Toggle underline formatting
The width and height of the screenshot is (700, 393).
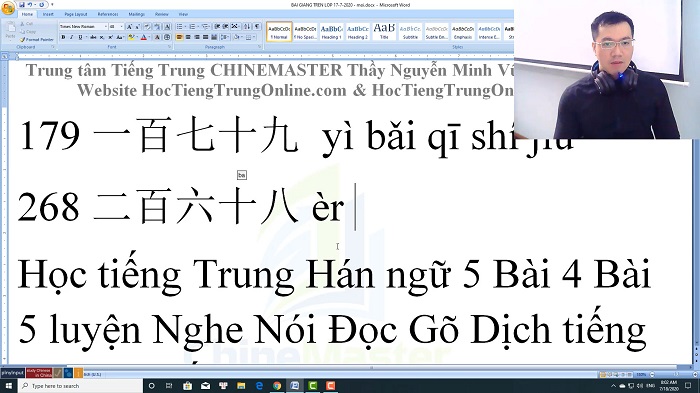[x=80, y=37]
